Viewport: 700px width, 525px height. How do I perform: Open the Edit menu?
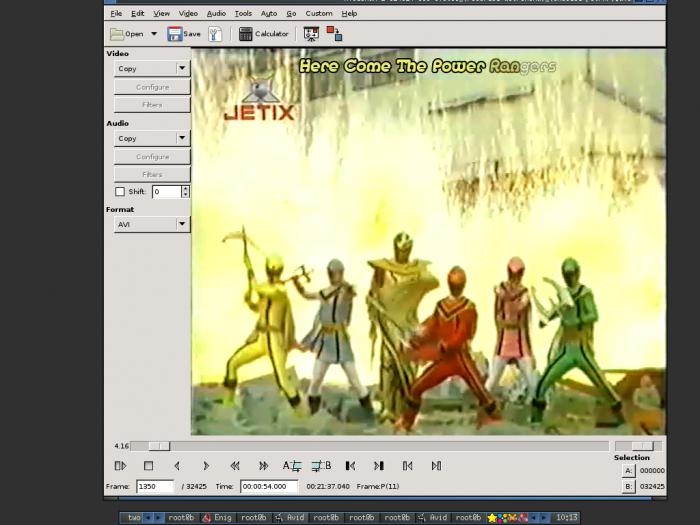(x=138, y=13)
